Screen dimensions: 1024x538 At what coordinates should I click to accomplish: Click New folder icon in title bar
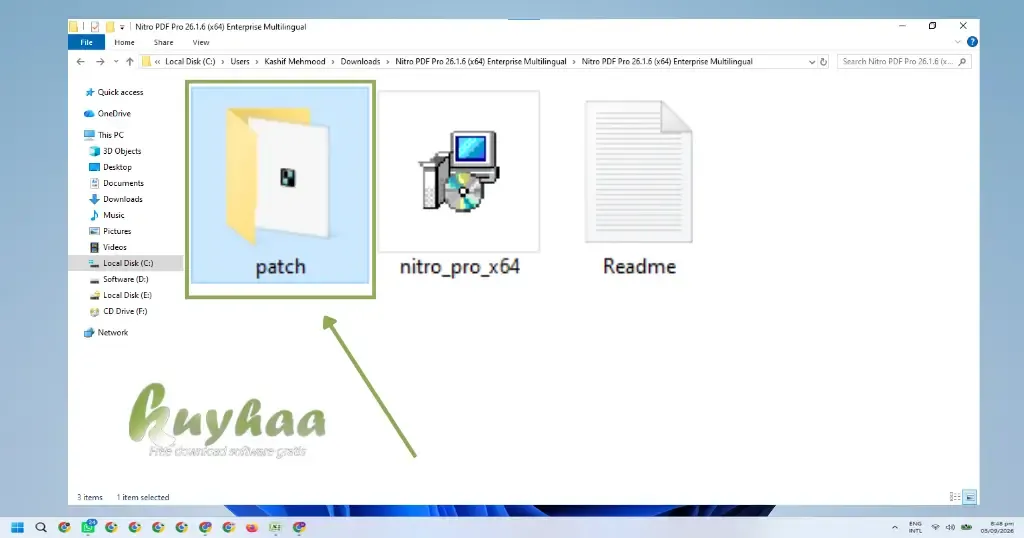[110, 27]
